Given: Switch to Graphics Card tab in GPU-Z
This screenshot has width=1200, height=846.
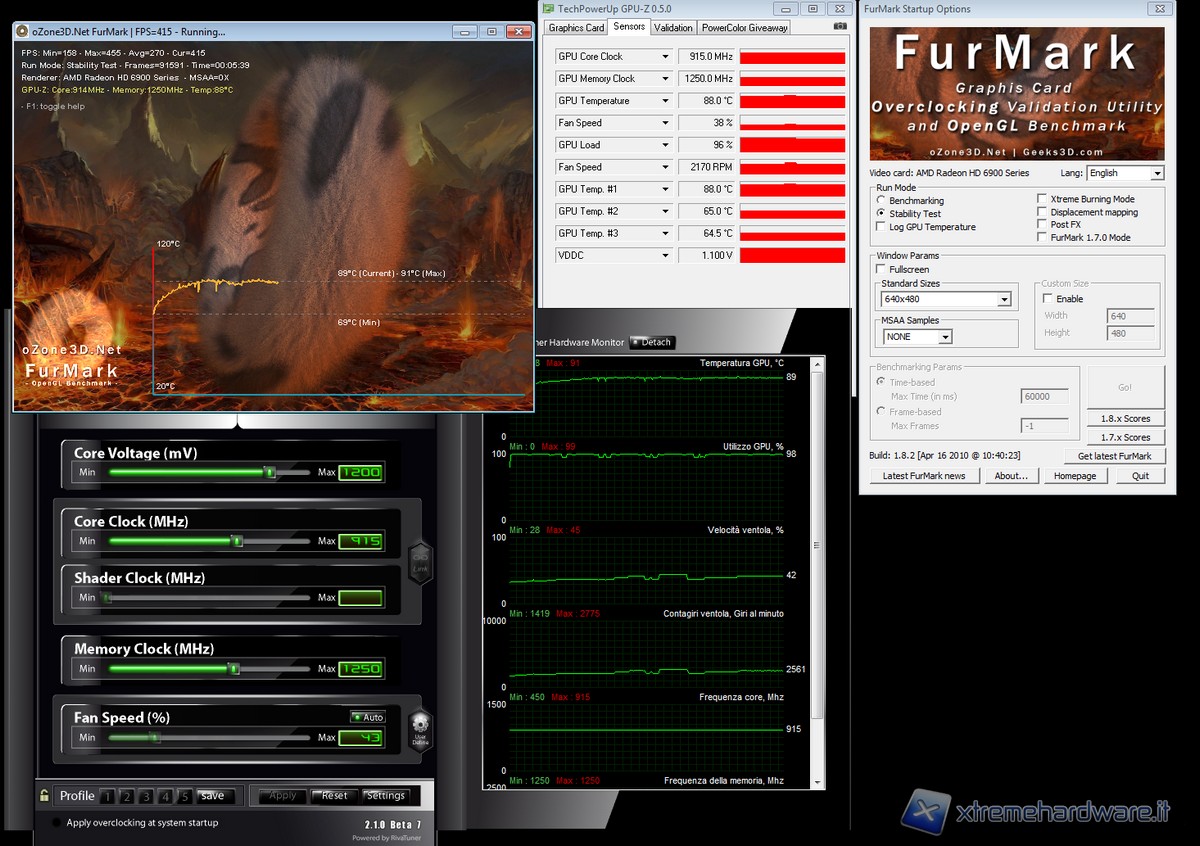Looking at the screenshot, I should (x=576, y=28).
